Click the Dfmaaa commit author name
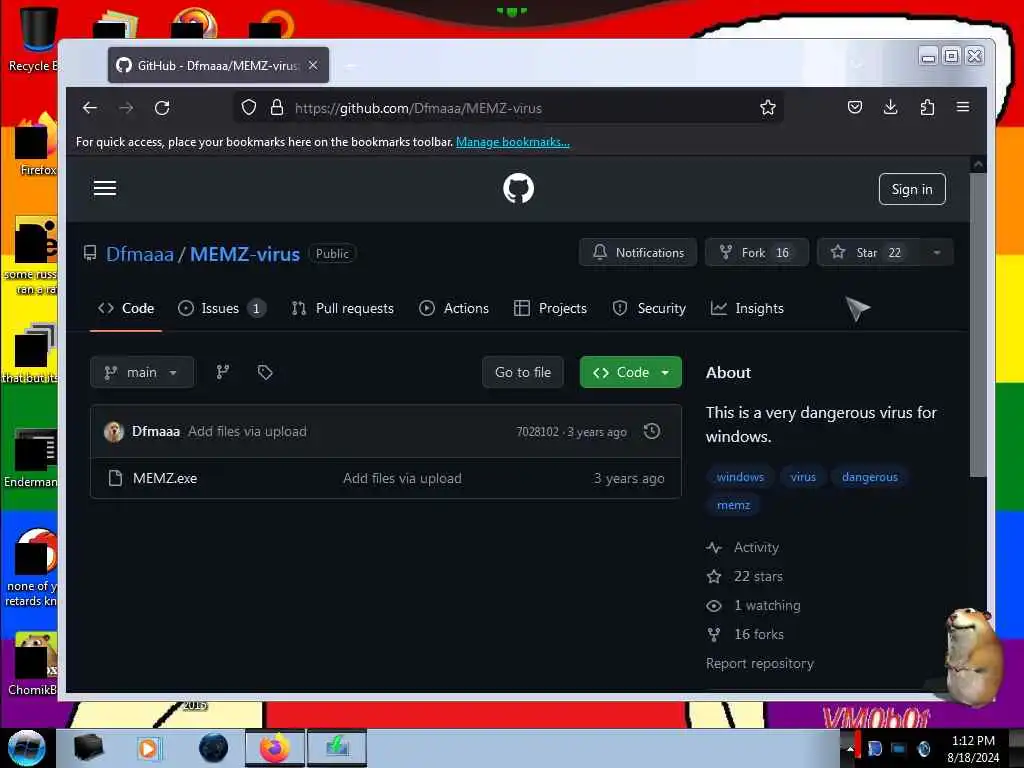 pos(155,432)
